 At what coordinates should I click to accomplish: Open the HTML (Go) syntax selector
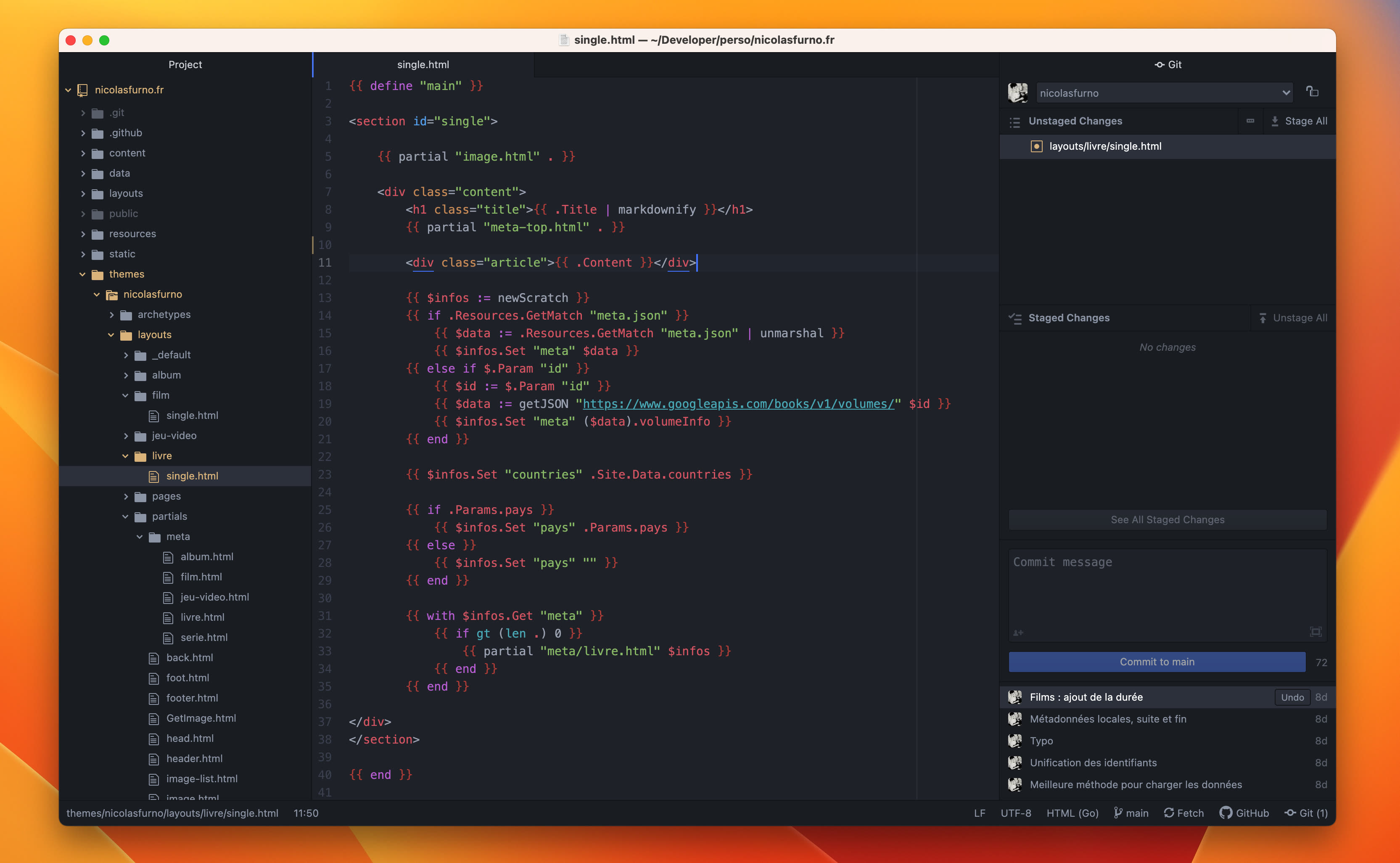coord(1072,813)
